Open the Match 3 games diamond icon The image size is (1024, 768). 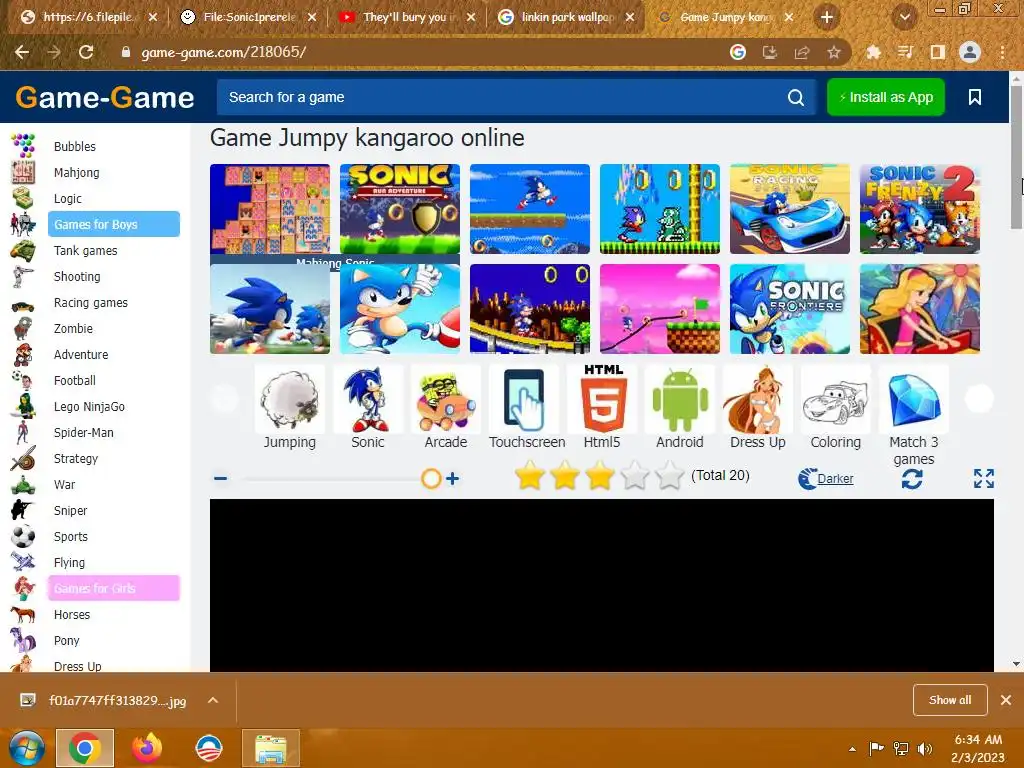coord(914,399)
